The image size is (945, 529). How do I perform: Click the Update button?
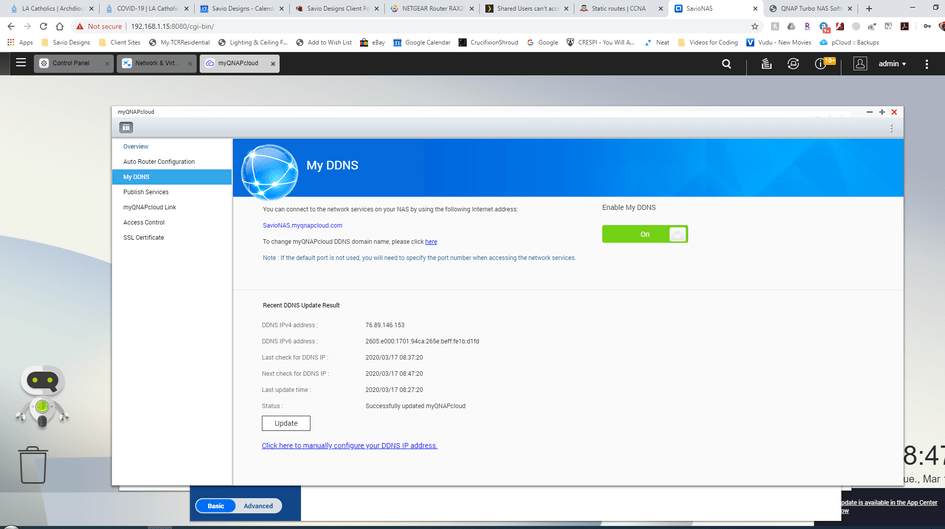click(x=286, y=423)
